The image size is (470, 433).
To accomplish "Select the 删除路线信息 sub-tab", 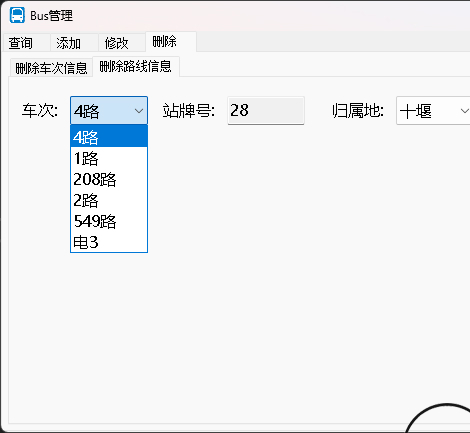I will pos(136,66).
